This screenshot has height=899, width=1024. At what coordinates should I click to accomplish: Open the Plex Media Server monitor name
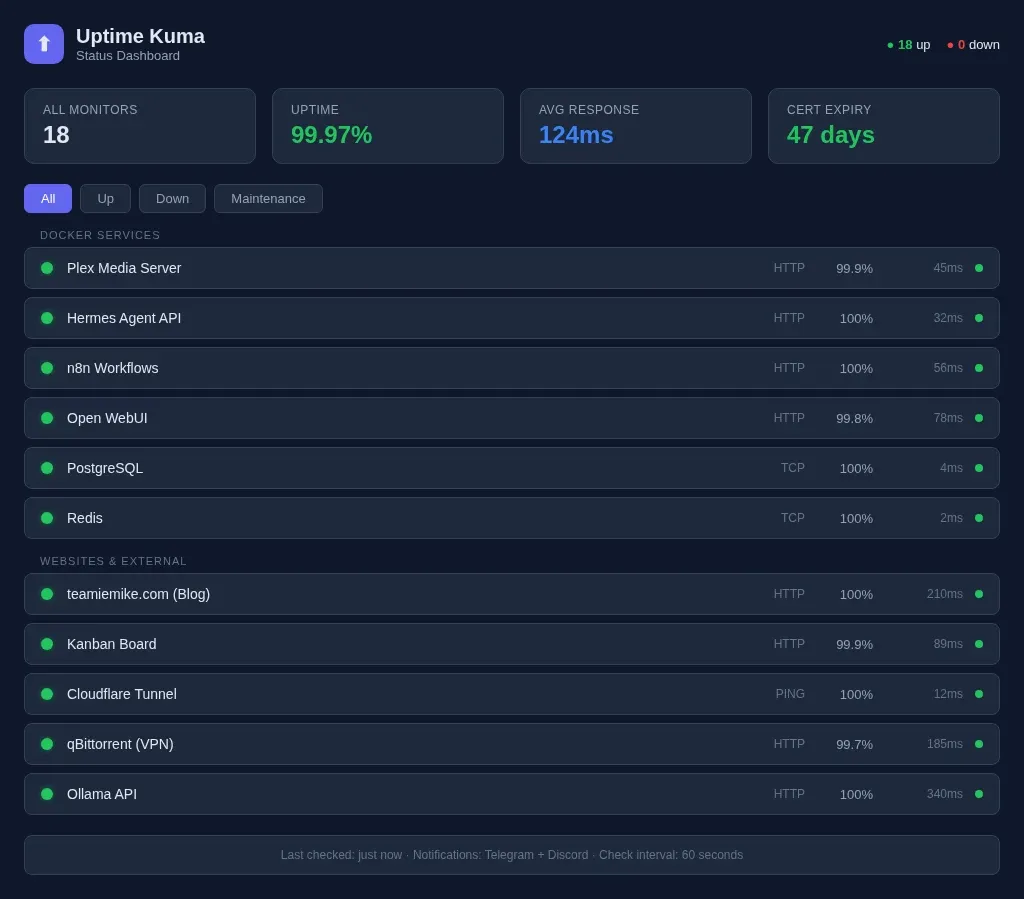[124, 268]
